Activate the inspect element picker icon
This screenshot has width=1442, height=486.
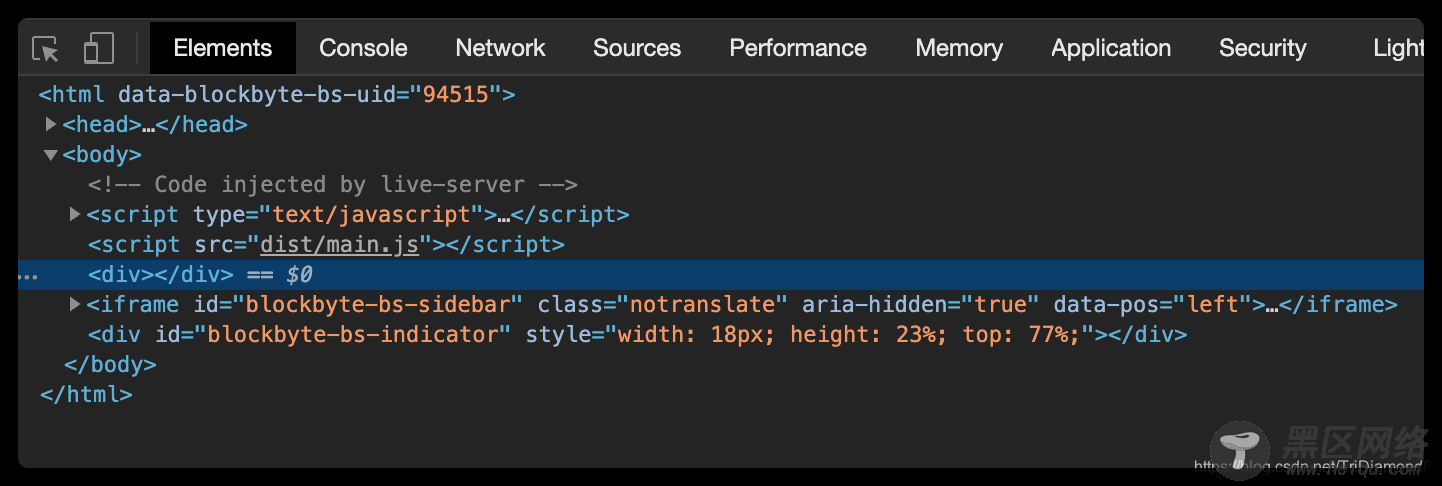(46, 48)
